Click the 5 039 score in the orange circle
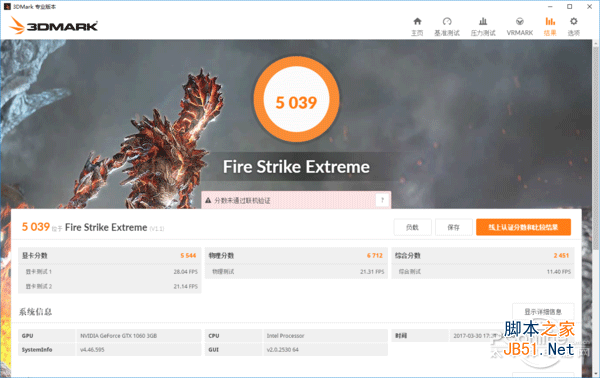The height and width of the screenshot is (378, 600). [296, 103]
